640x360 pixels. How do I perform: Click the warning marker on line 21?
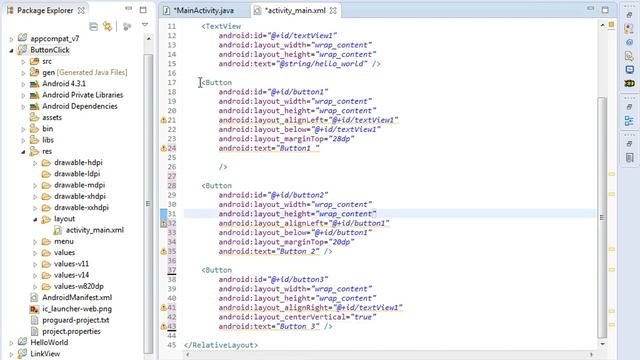pos(163,120)
